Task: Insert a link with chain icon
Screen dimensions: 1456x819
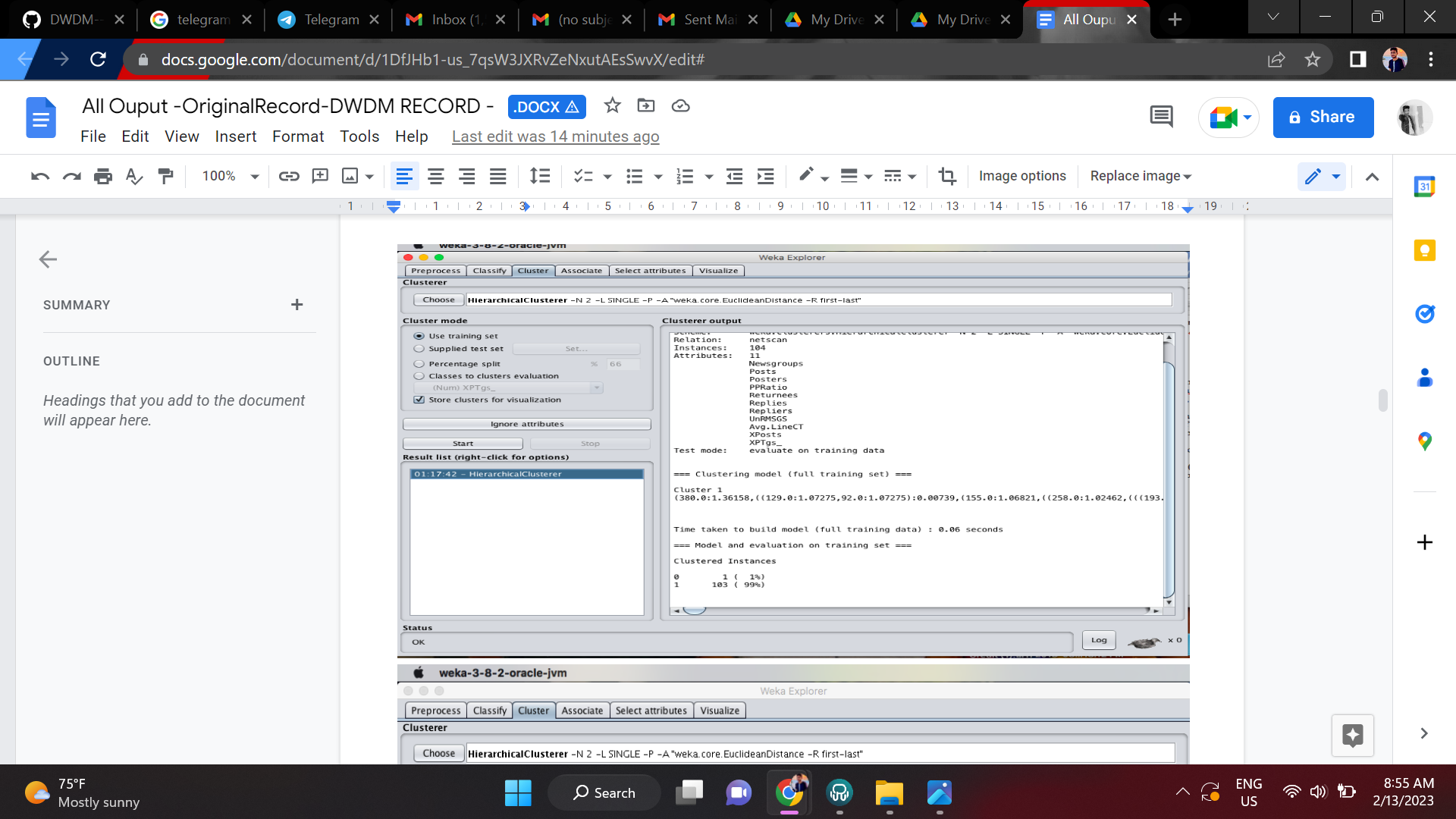Action: pyautogui.click(x=289, y=177)
